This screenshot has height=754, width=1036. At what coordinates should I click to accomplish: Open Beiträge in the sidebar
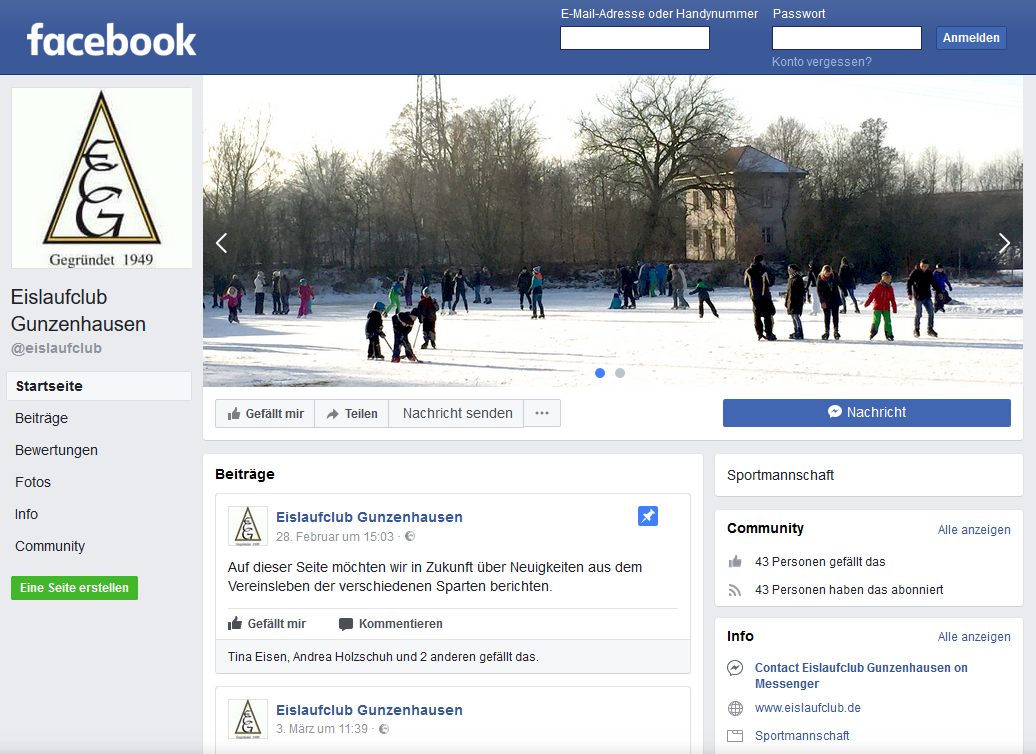tap(42, 418)
